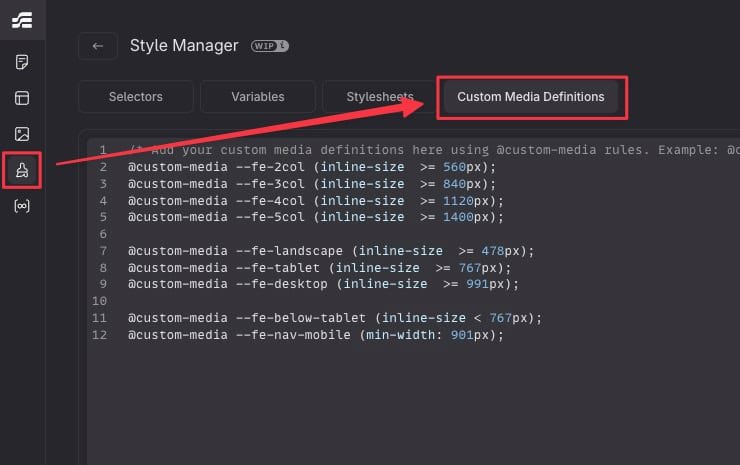Switch to the Stylesheets tab
740x465 pixels.
[379, 97]
